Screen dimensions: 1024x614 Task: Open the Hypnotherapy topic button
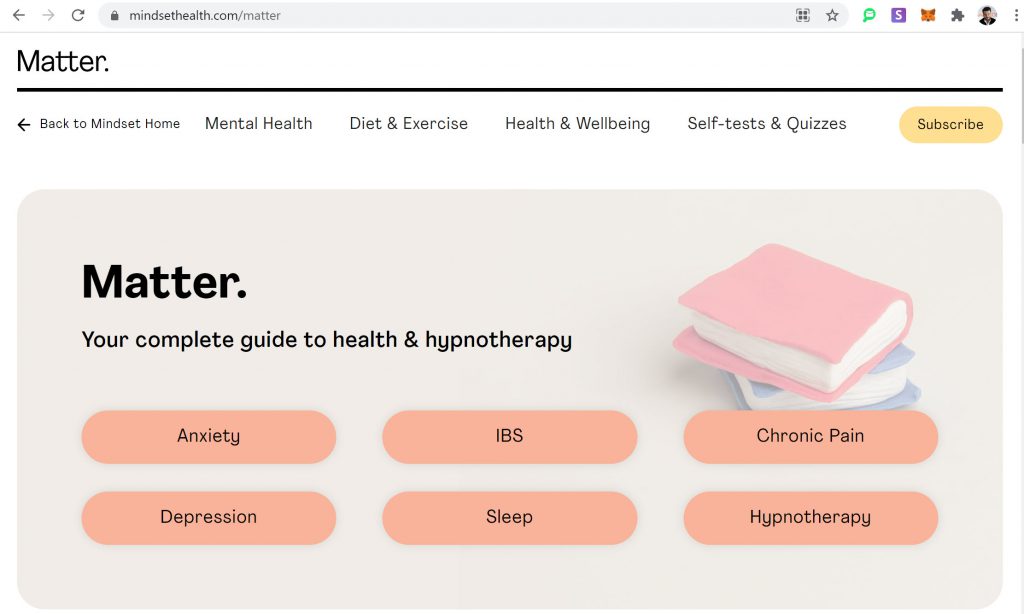810,517
